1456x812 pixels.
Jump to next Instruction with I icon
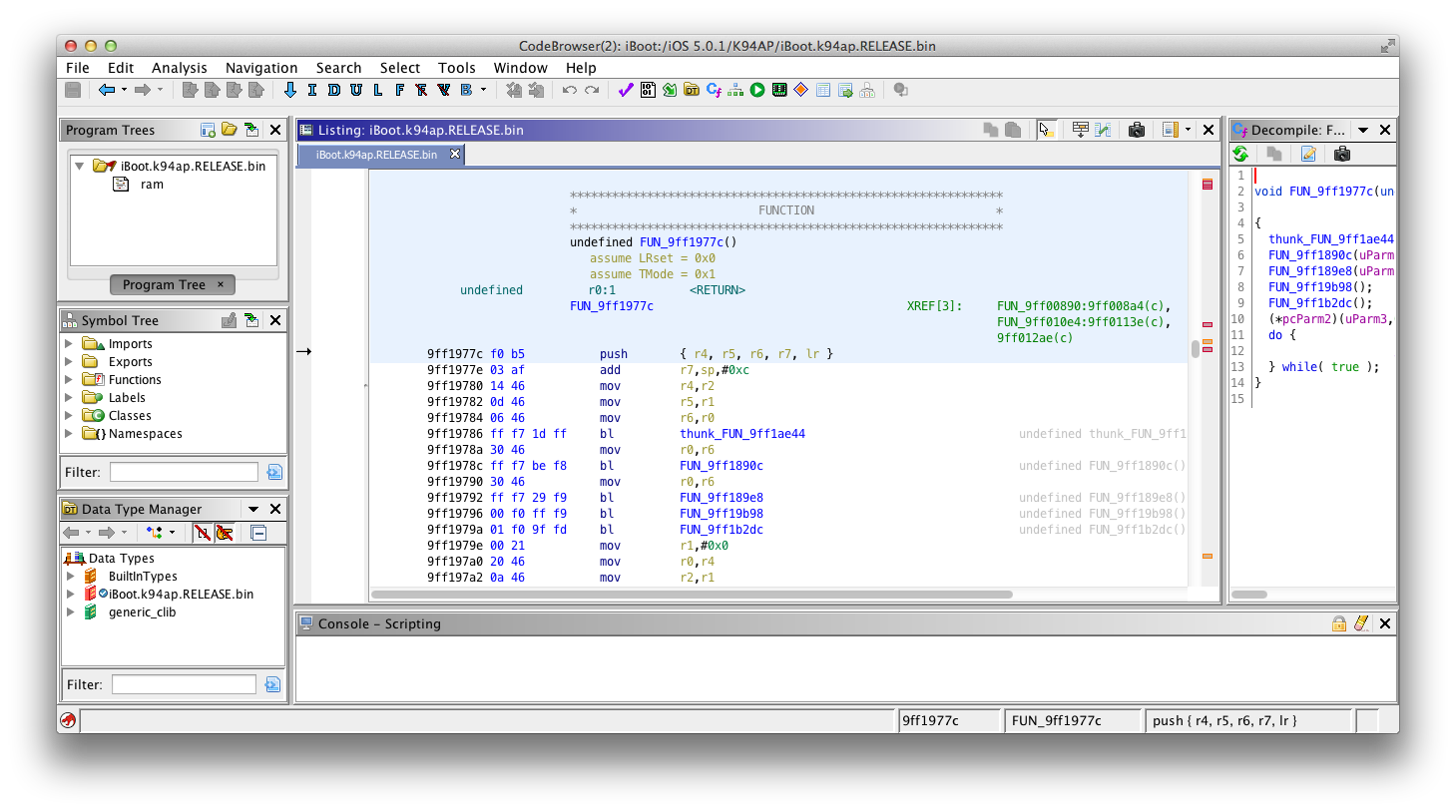click(312, 90)
